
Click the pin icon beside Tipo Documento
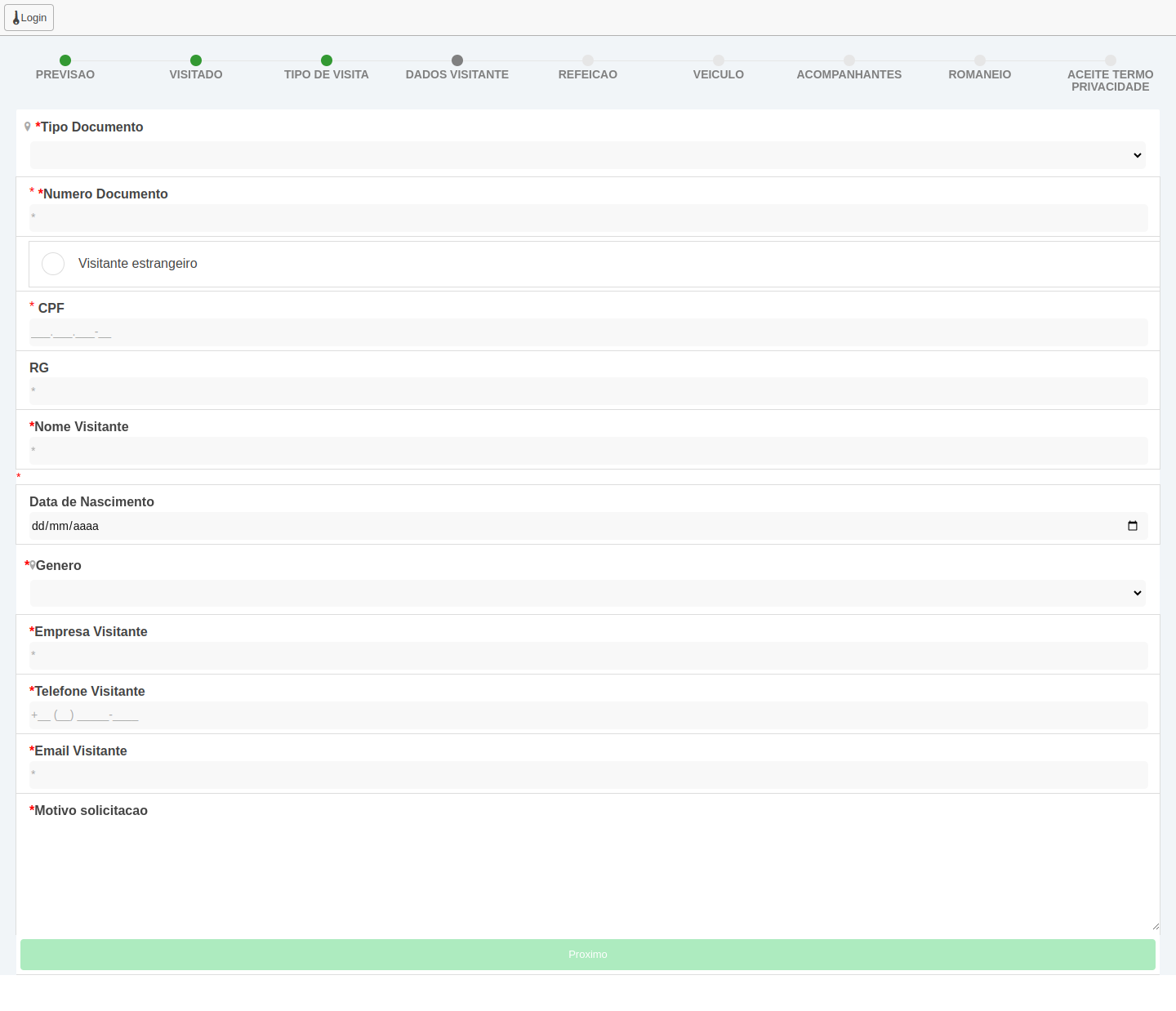pyautogui.click(x=28, y=127)
